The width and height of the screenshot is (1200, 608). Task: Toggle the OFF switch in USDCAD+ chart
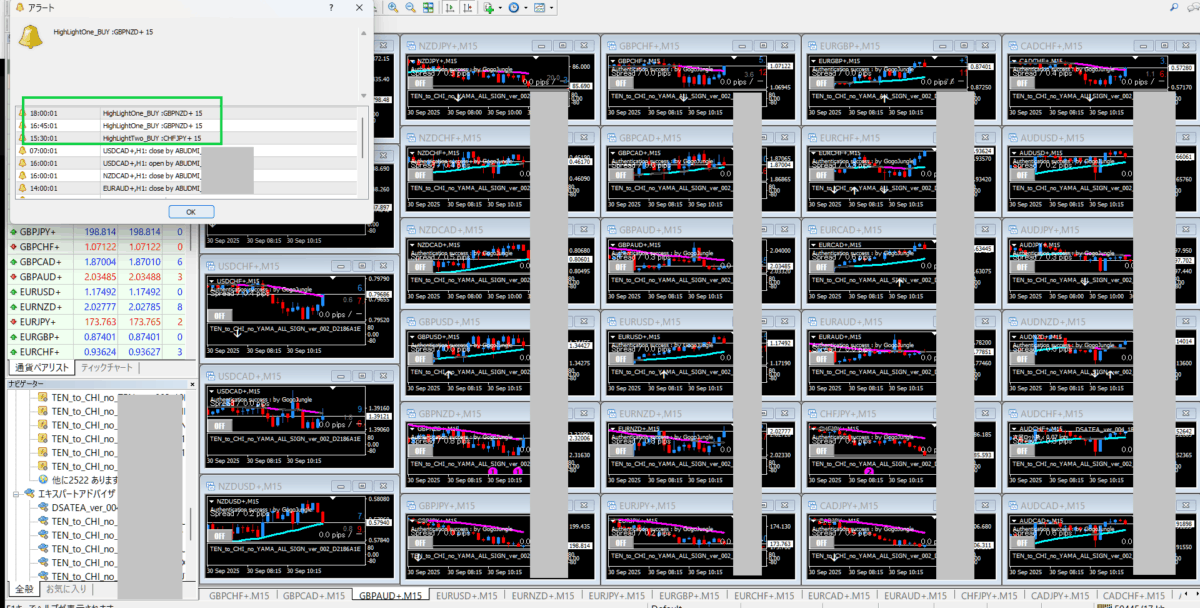[x=218, y=425]
